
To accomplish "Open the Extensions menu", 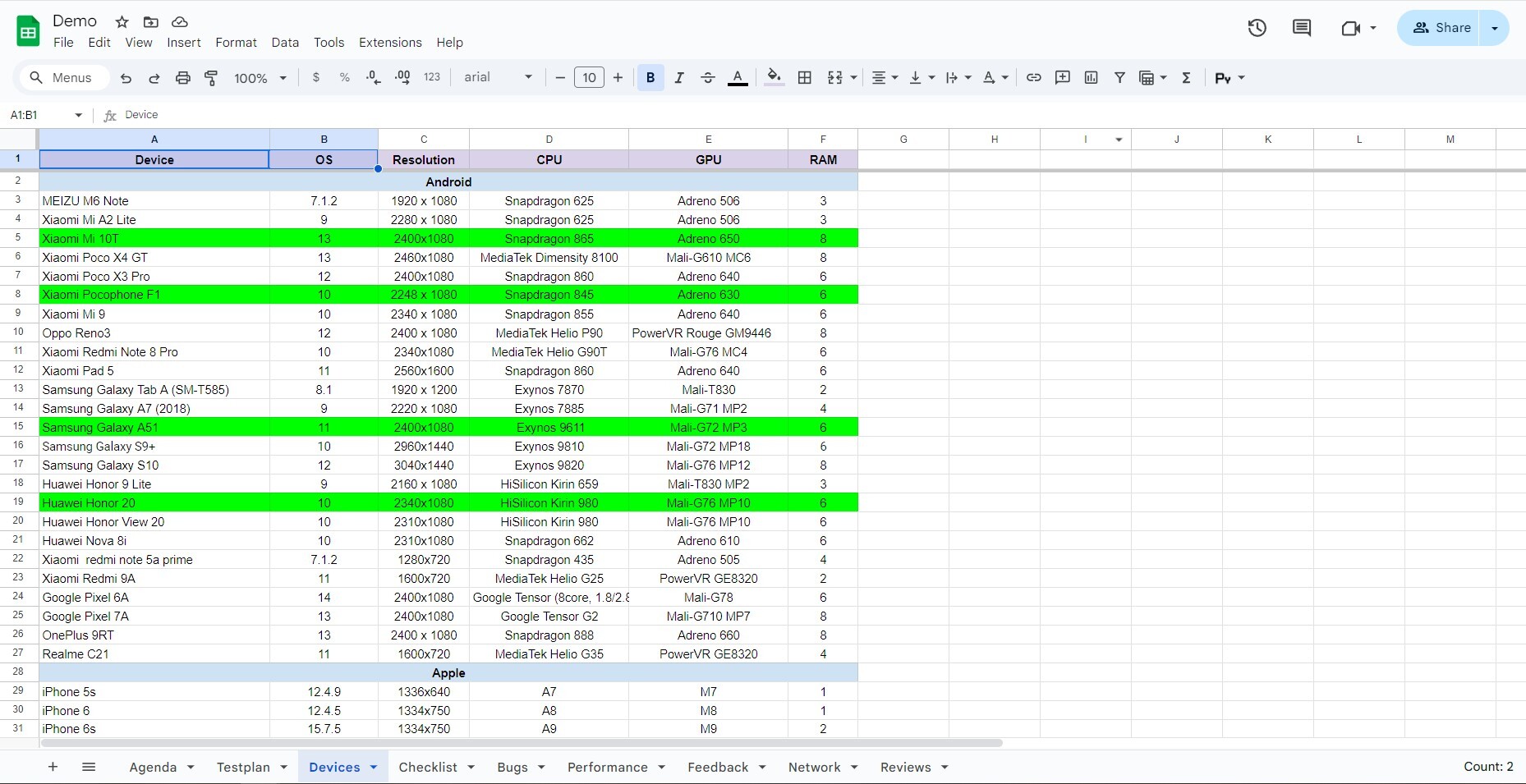I will coord(390,43).
